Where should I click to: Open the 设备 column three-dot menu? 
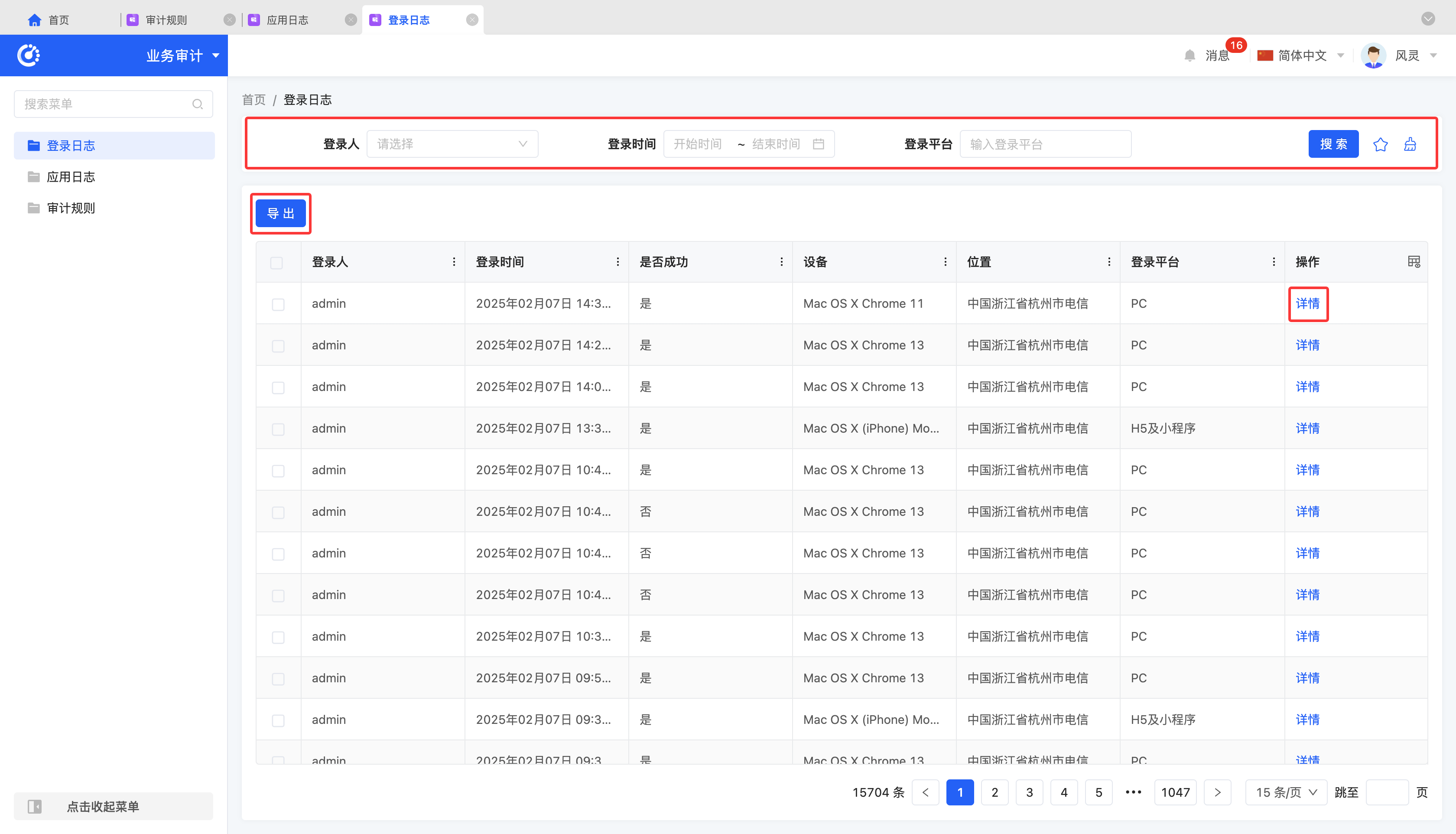coord(945,262)
